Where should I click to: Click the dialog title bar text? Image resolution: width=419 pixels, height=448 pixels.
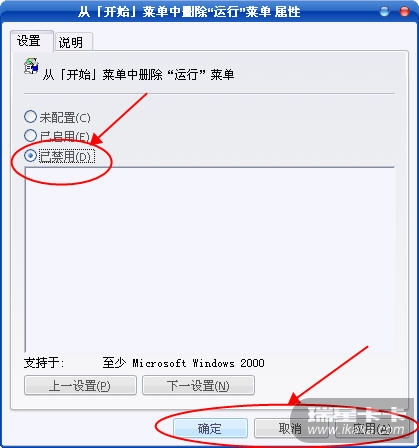tap(189, 12)
